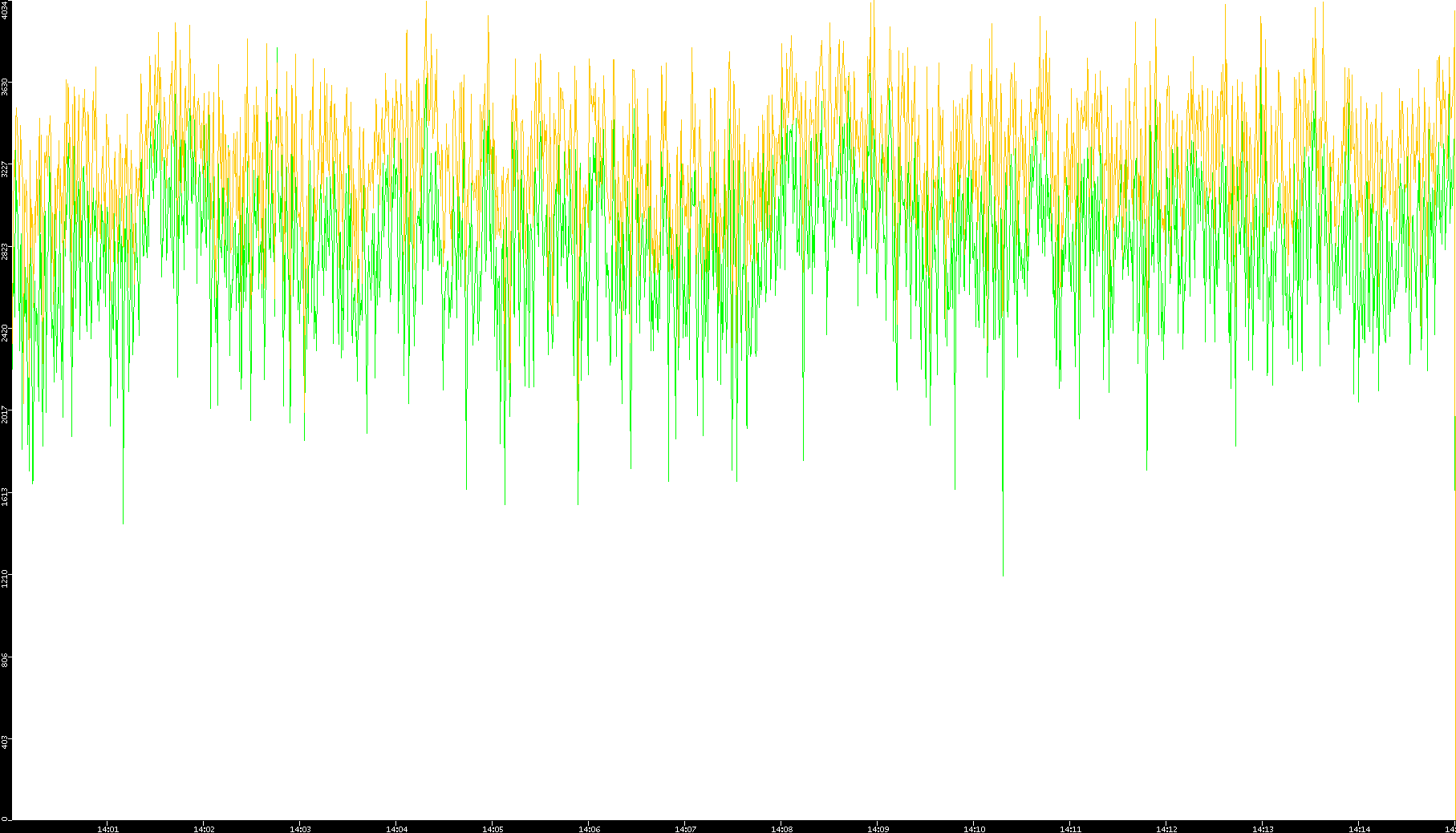Click the 1613 vertical axis label

coord(5,495)
